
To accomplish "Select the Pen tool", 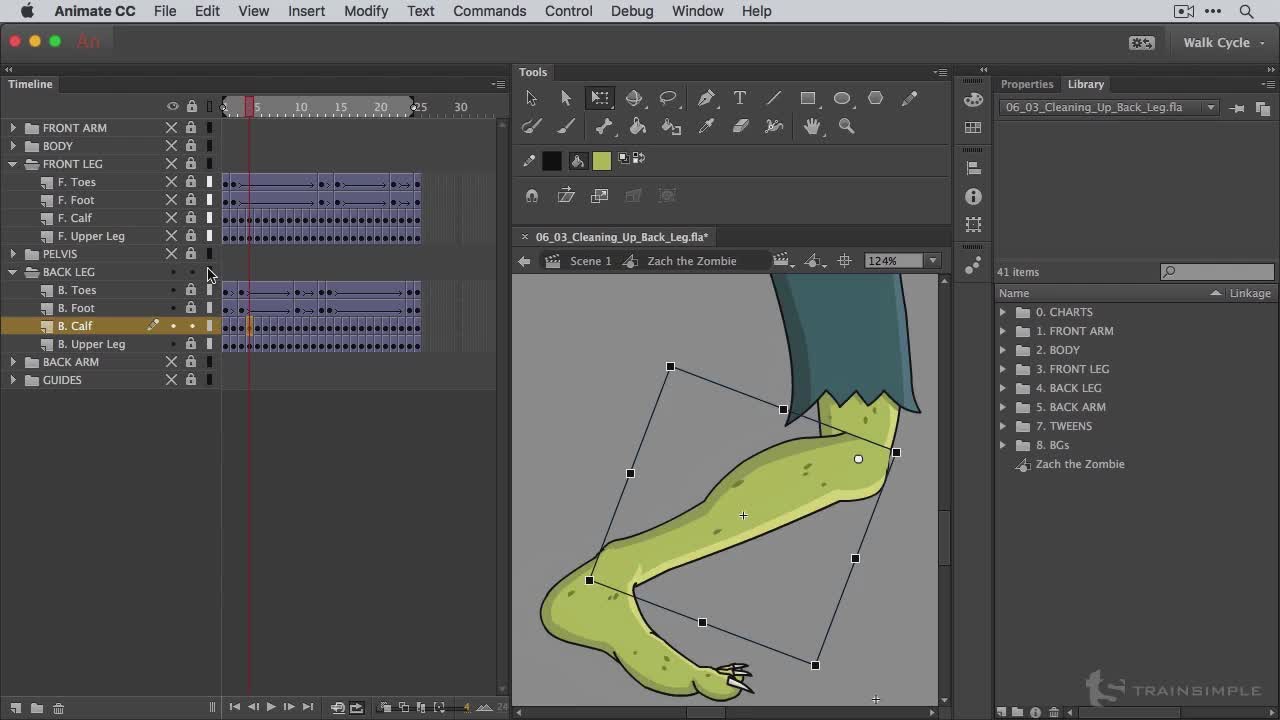I will [x=706, y=98].
